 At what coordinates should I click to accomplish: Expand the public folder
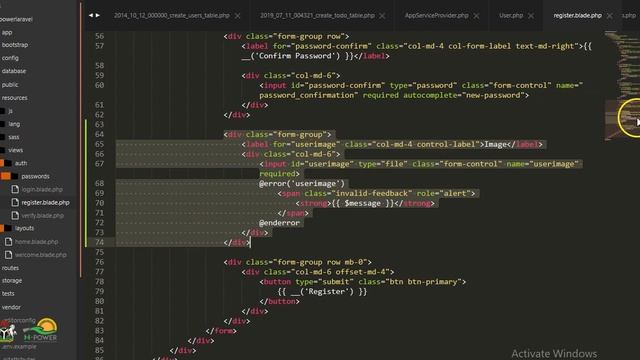click(x=10, y=85)
